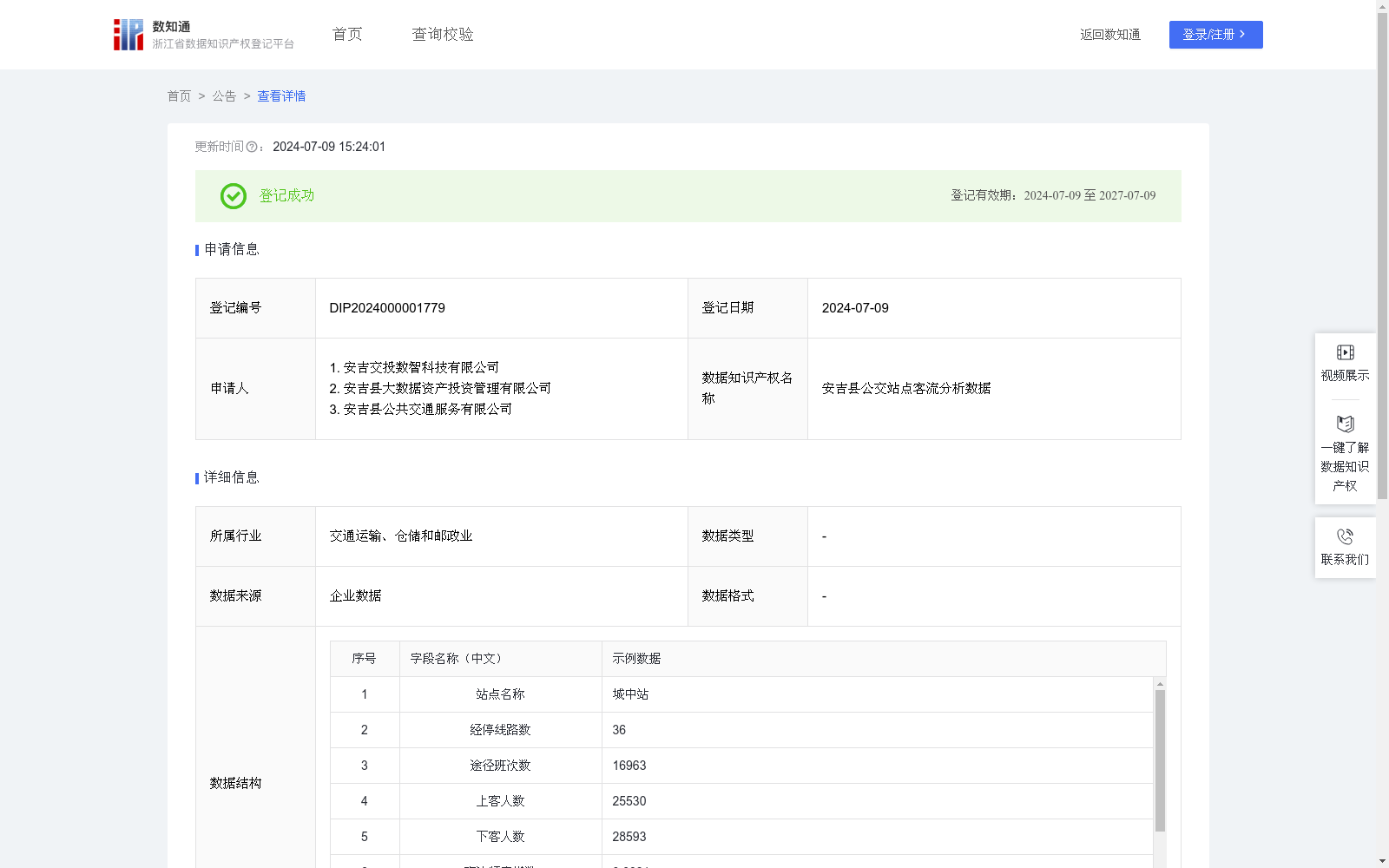The height and width of the screenshot is (868, 1389).
Task: Click the name 安吉县公交站点客流分析数据
Action: pyautogui.click(x=906, y=389)
